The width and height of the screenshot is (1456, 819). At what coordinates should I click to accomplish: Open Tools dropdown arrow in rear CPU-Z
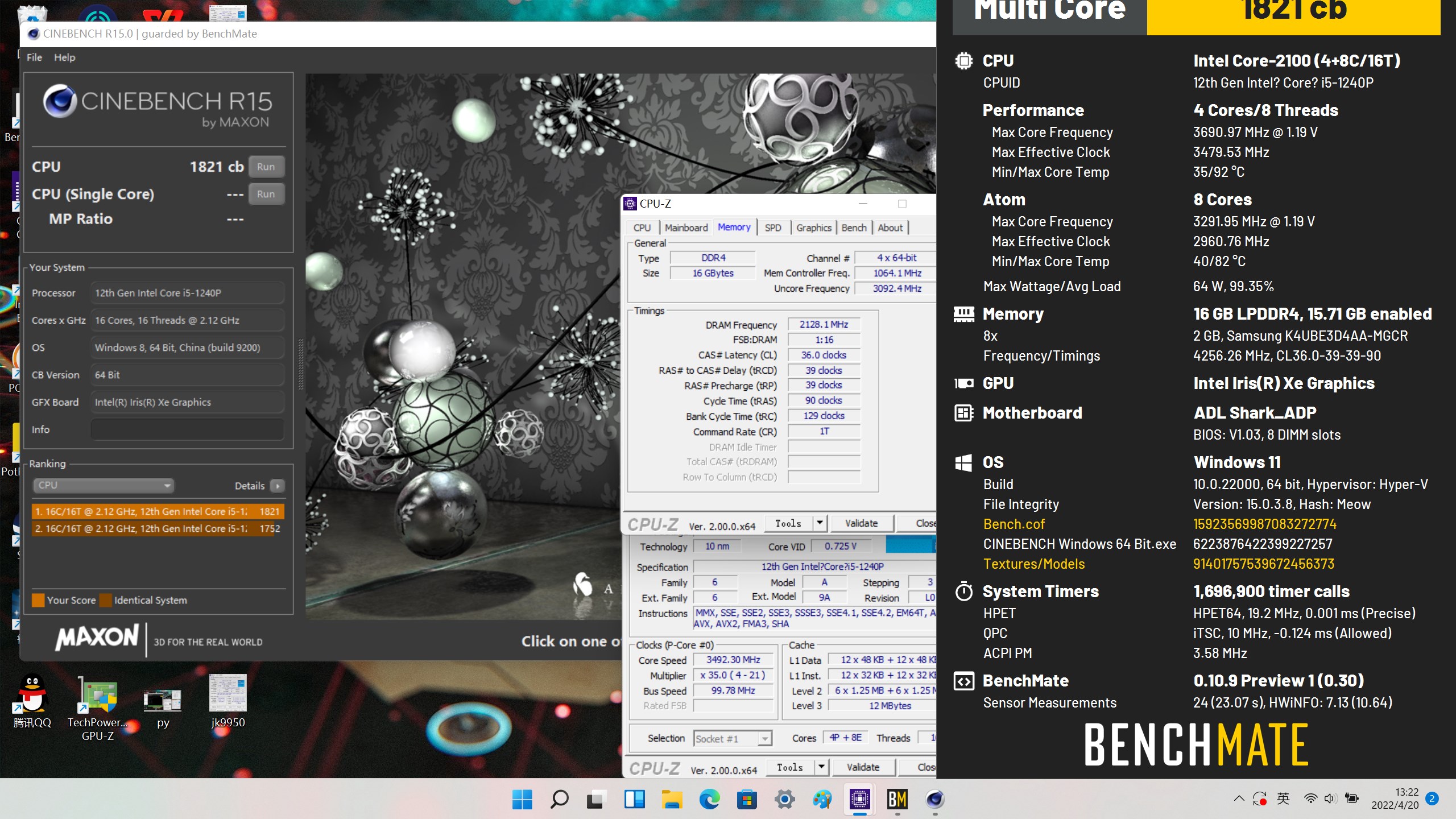point(821,767)
